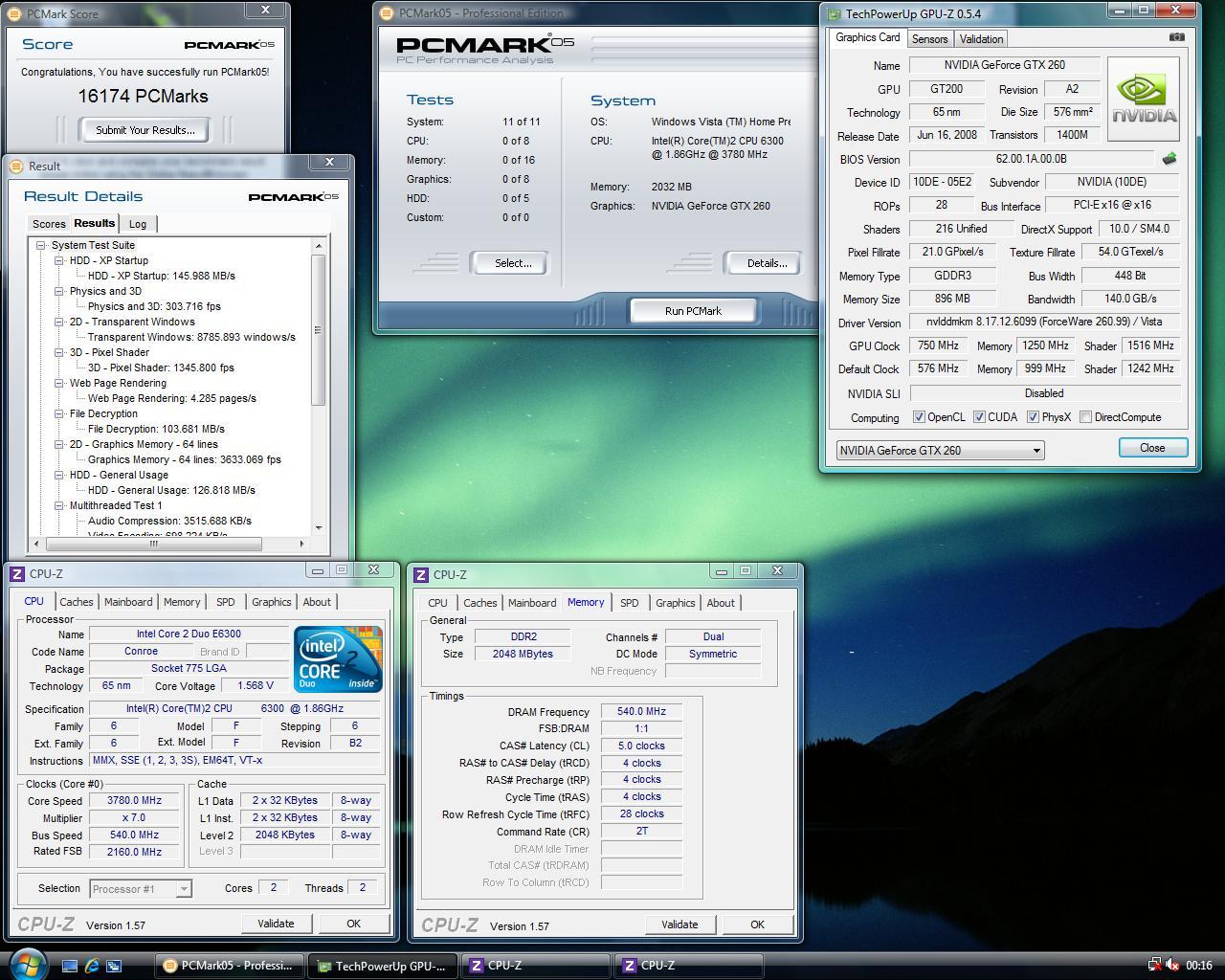Click the GPU-Z title bar icon

pyautogui.click(x=835, y=13)
